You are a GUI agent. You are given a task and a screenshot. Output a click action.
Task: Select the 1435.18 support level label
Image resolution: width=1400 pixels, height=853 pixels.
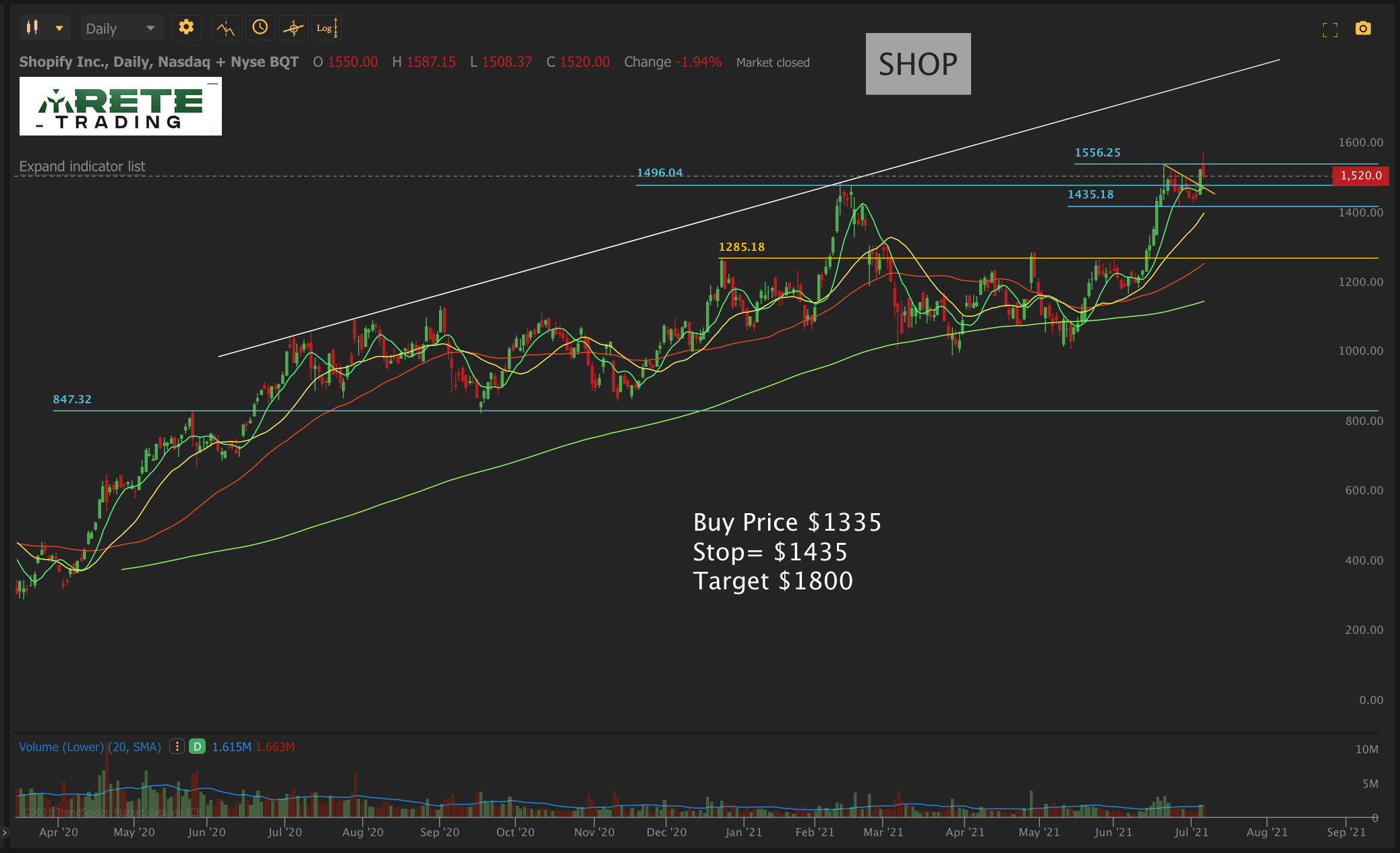(x=1090, y=194)
